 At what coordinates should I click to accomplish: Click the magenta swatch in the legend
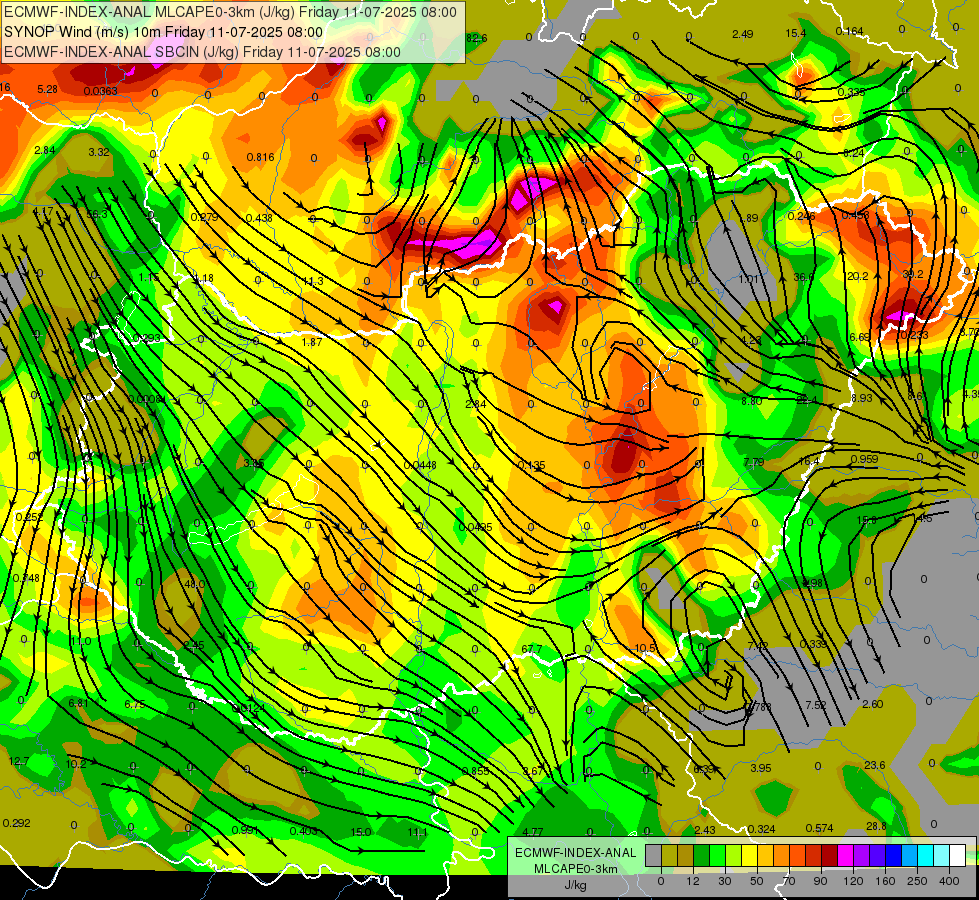pos(846,856)
